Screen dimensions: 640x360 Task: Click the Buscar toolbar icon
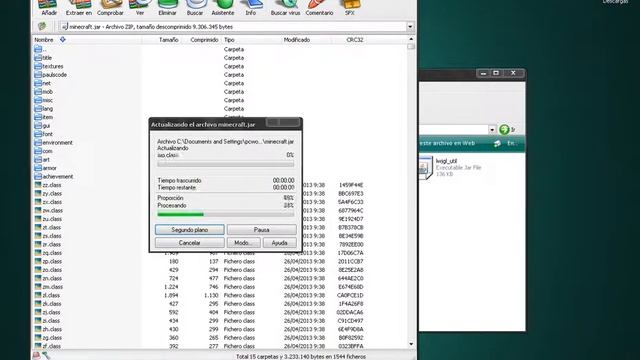click(195, 7)
